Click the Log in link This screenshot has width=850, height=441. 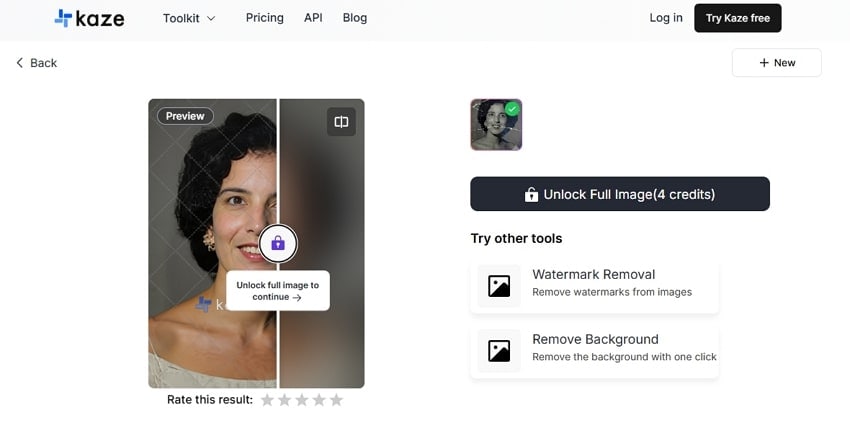(x=666, y=18)
